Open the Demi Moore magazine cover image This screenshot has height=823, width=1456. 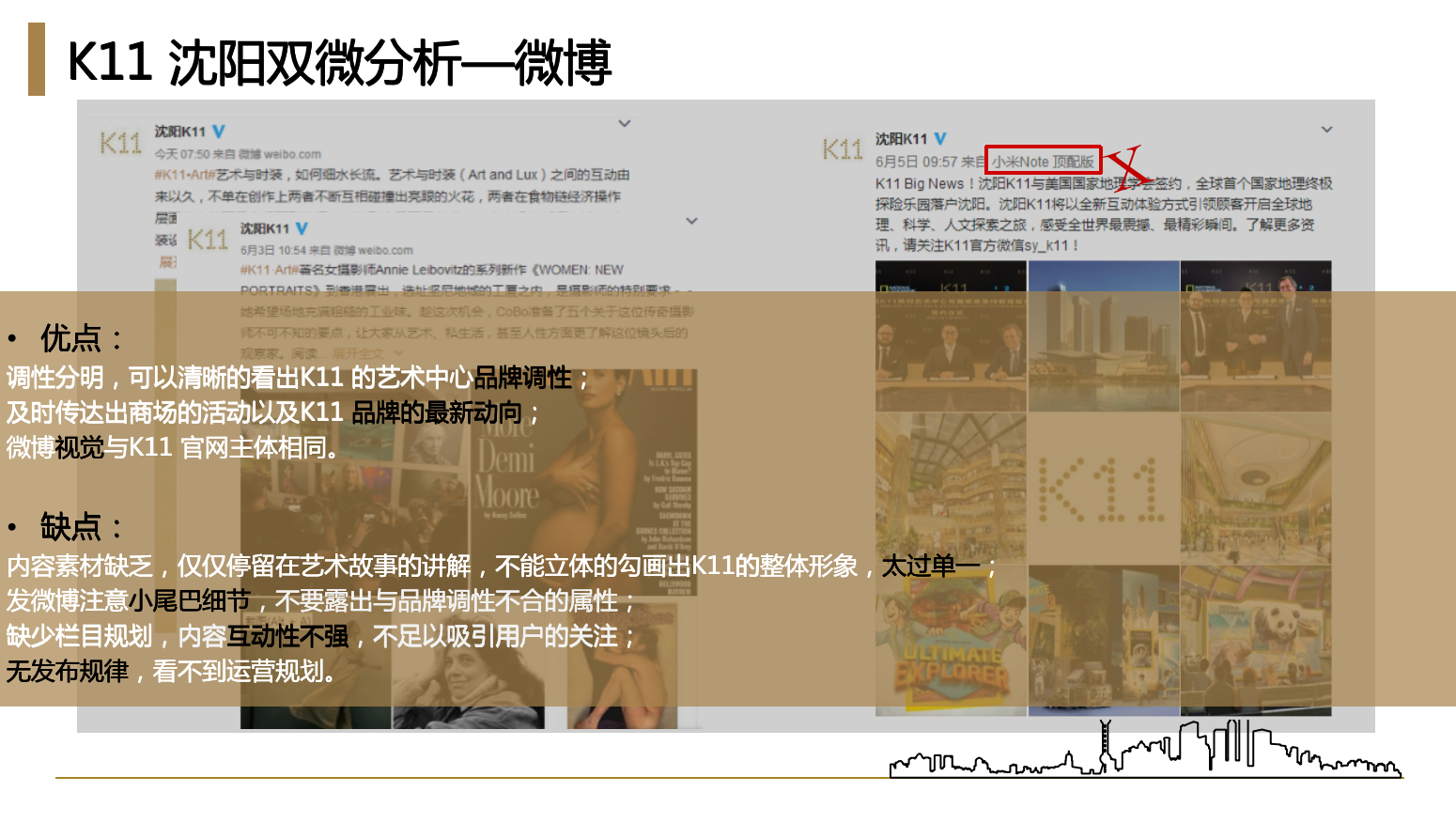point(582,483)
